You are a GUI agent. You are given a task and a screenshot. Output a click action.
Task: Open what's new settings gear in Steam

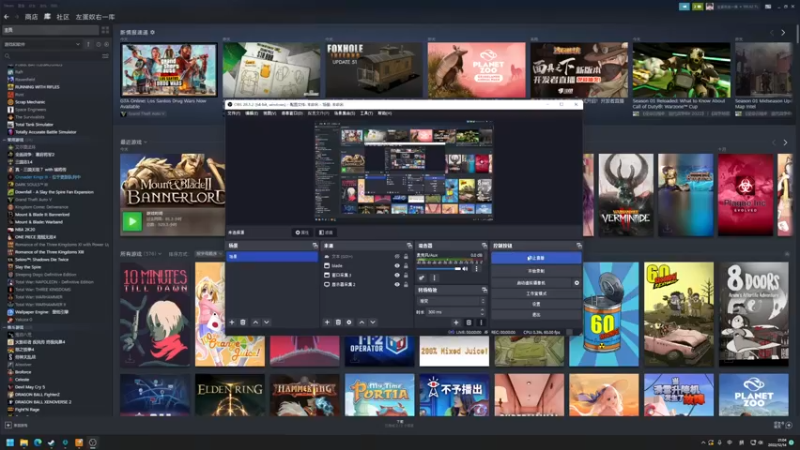point(153,32)
